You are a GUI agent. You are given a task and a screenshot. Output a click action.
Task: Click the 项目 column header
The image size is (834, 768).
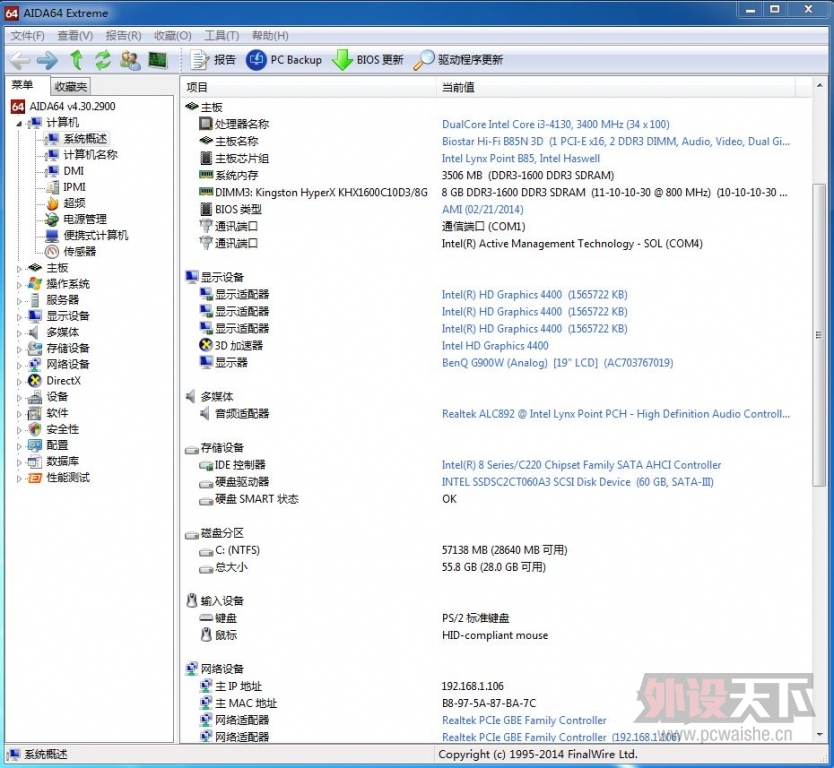tap(308, 87)
